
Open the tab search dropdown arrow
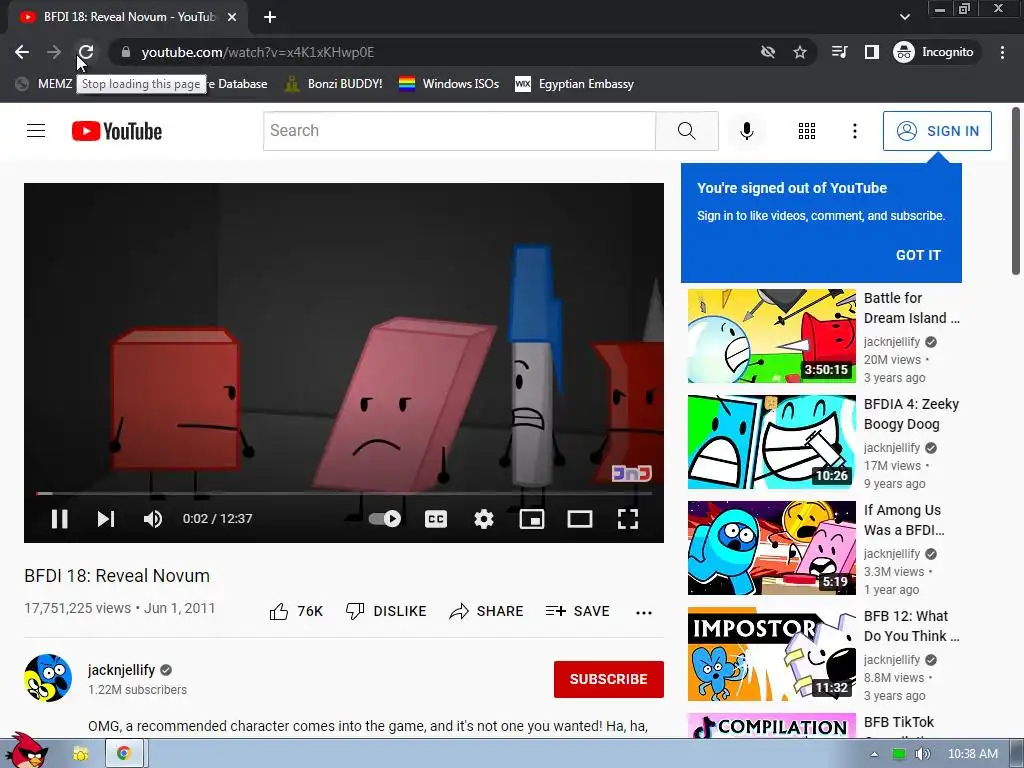tap(904, 17)
